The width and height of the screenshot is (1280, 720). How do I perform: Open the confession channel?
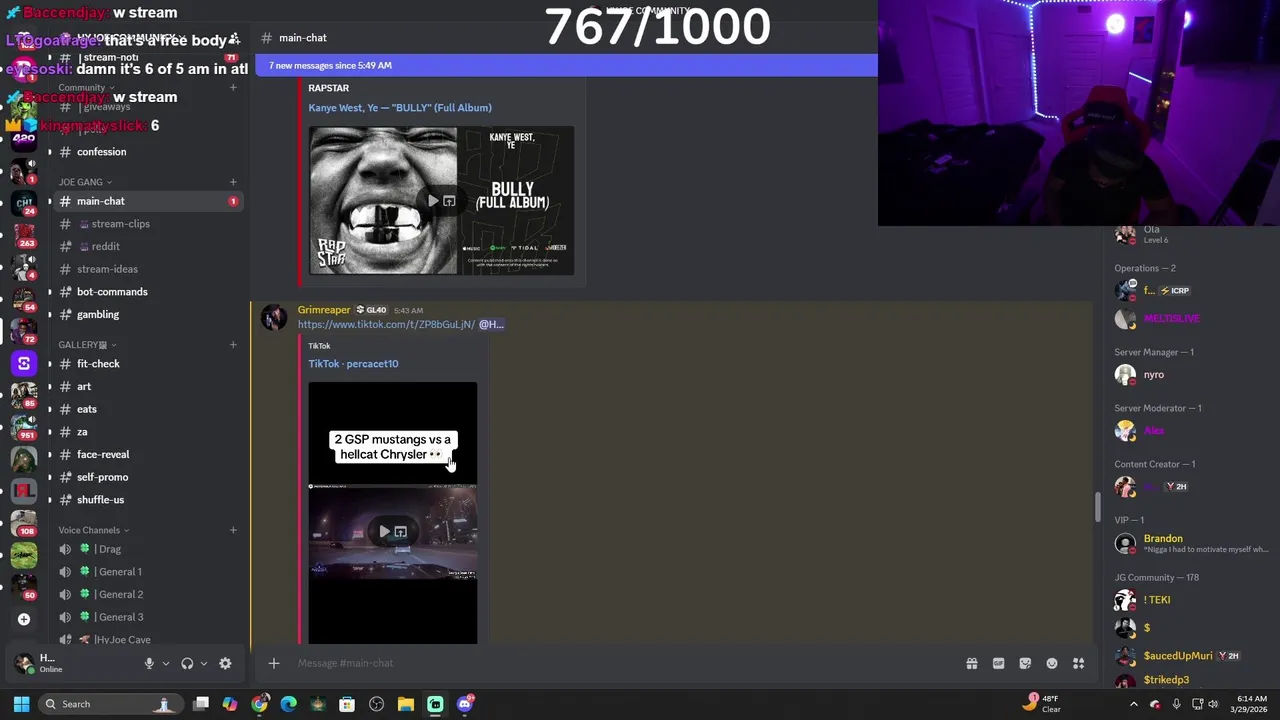click(146, 152)
